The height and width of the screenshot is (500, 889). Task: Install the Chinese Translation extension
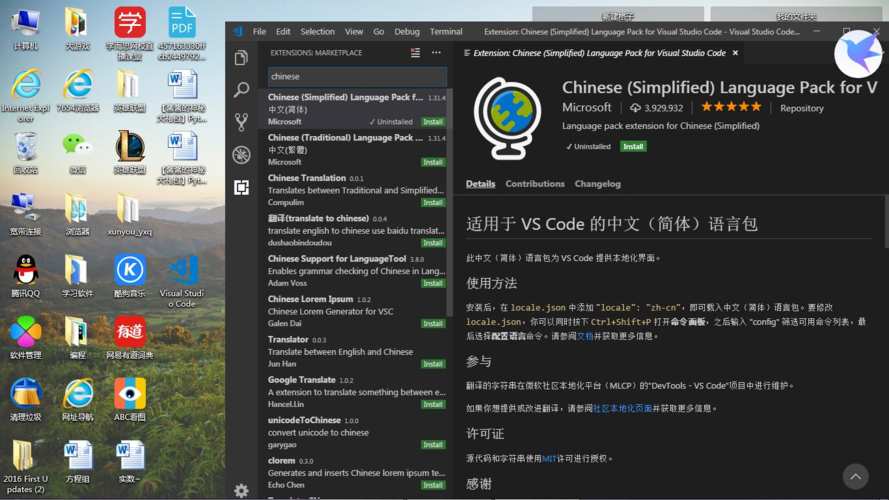click(x=433, y=202)
